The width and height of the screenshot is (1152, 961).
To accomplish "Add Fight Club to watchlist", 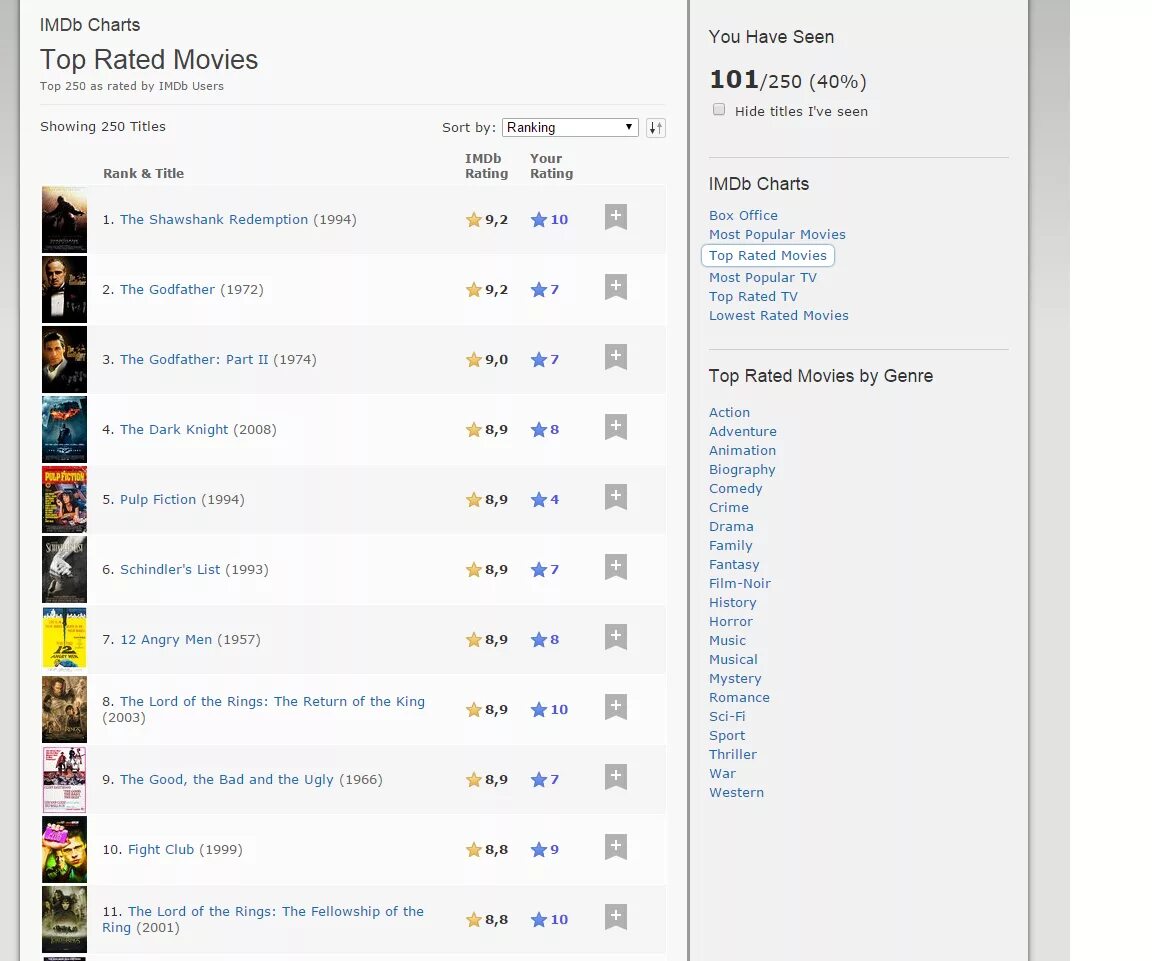I will click(x=616, y=846).
